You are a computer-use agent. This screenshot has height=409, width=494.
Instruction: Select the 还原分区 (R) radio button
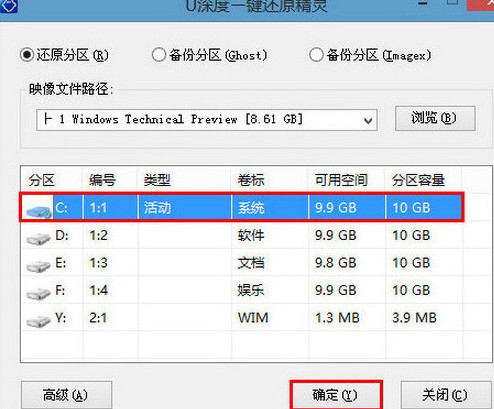pyautogui.click(x=27, y=55)
